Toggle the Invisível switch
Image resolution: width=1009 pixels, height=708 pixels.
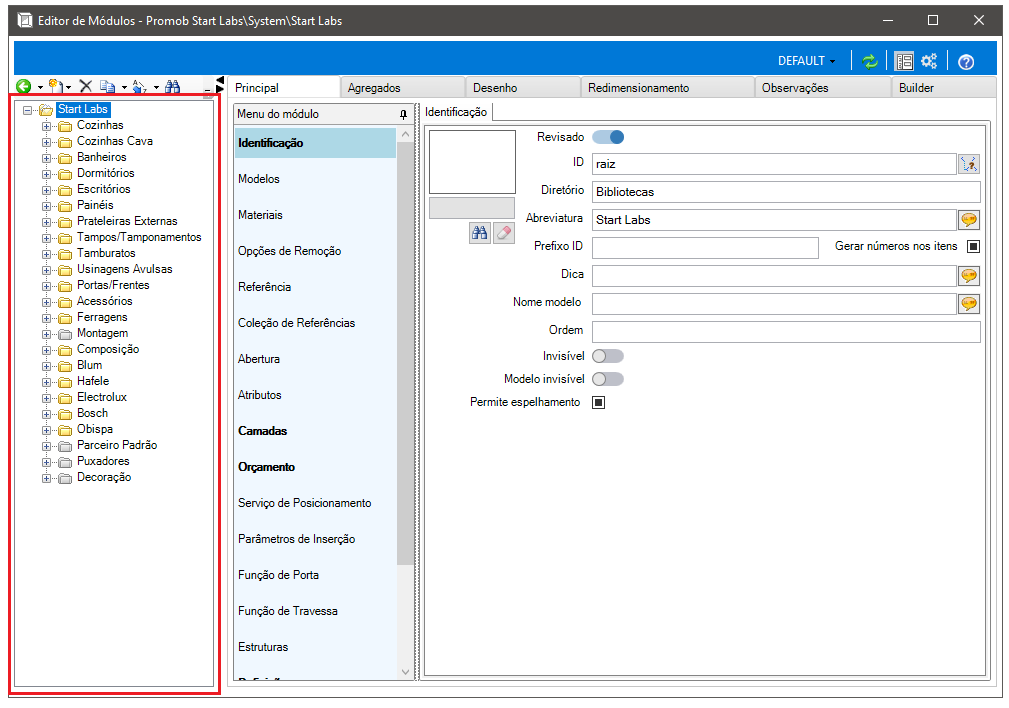pyautogui.click(x=608, y=357)
